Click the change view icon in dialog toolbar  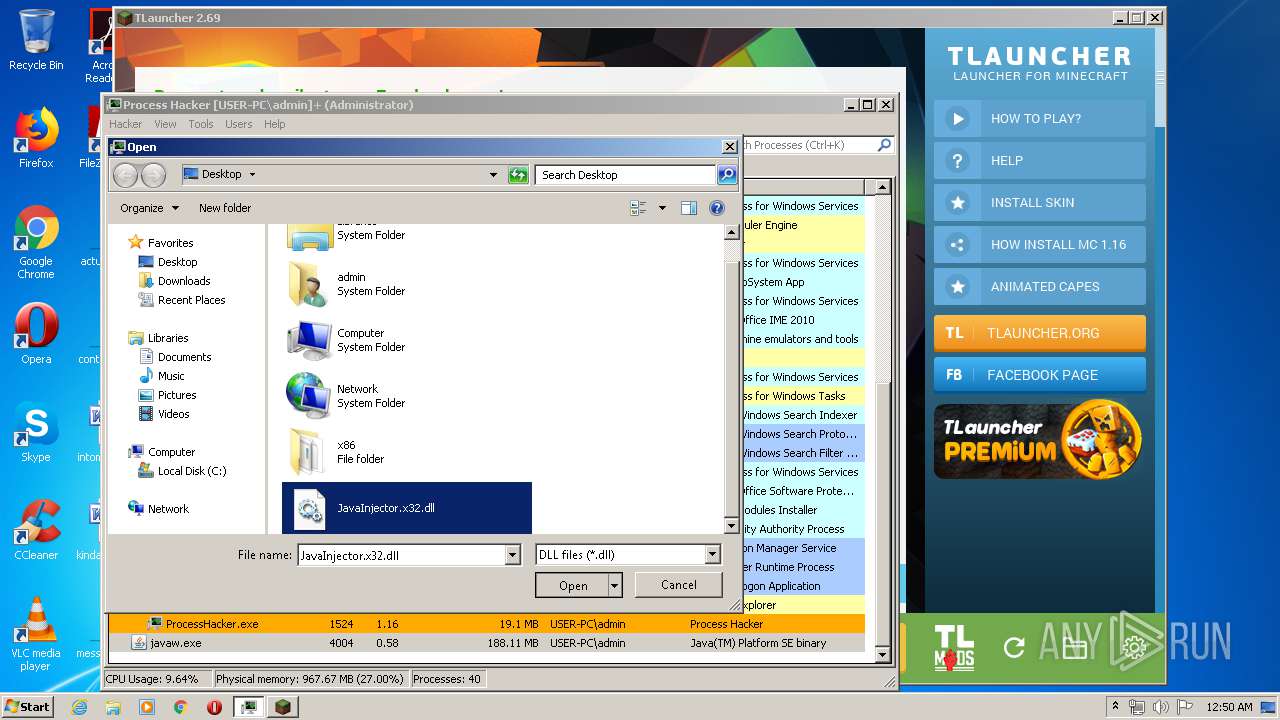coord(638,208)
